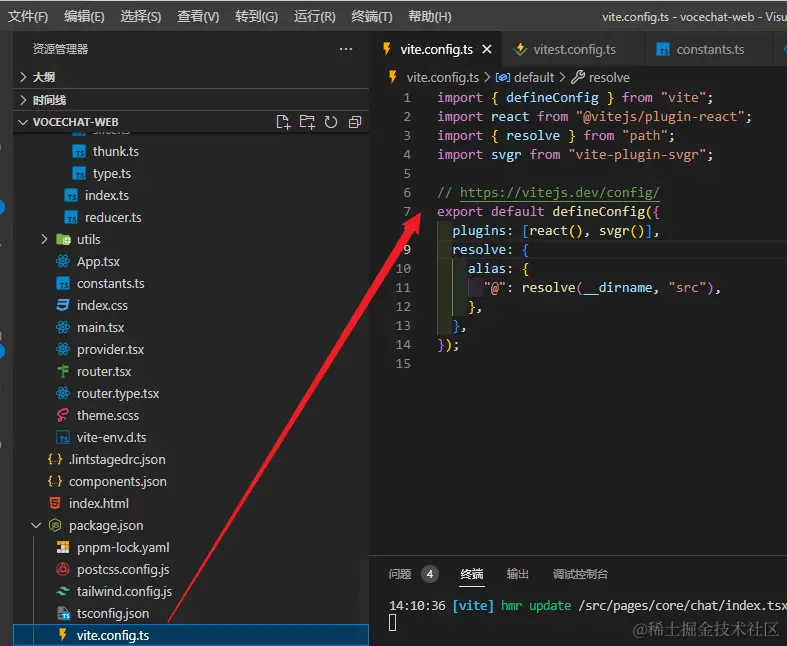The height and width of the screenshot is (646, 787).
Task: Expand the utils folder
Action: [x=88, y=239]
